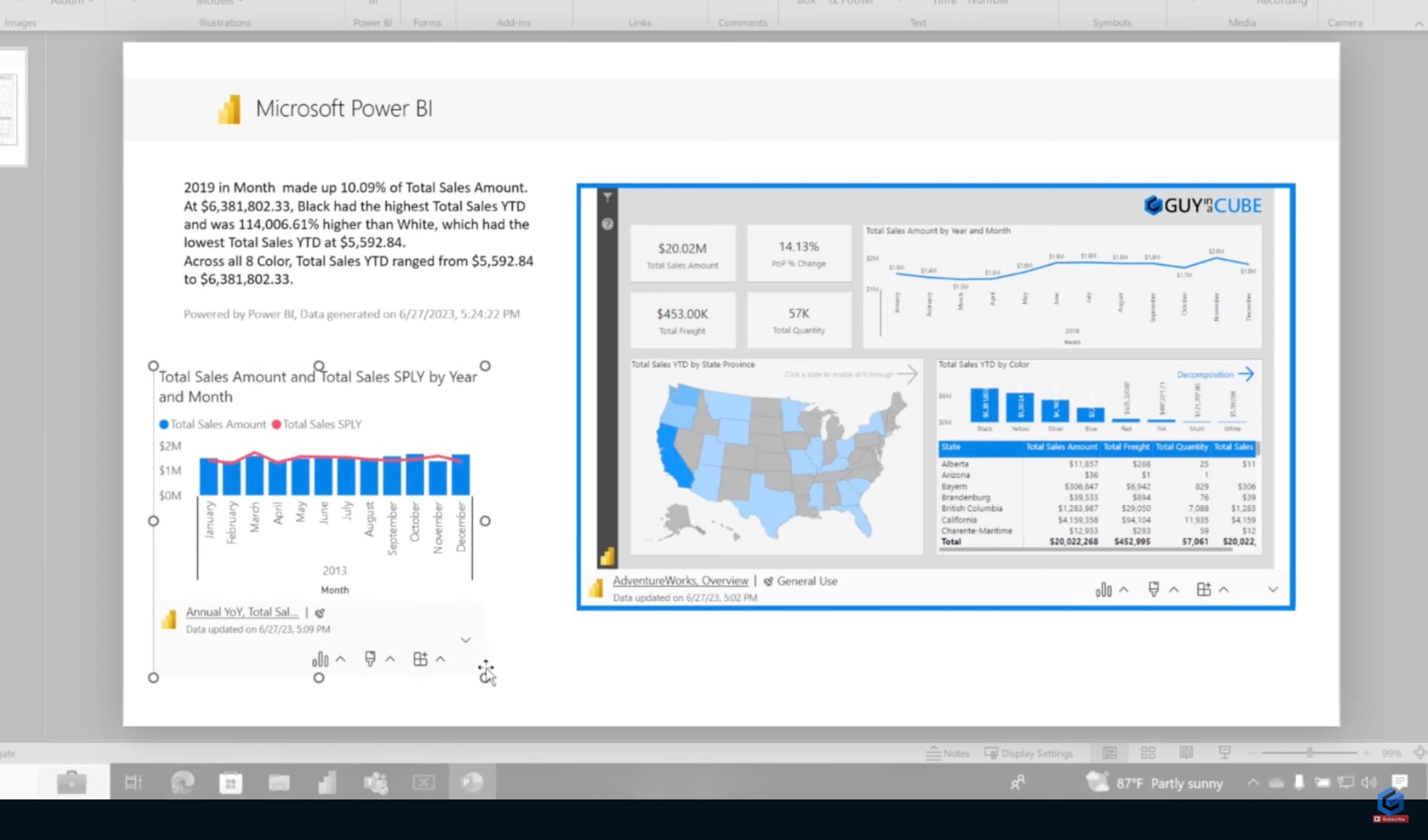Click the drill through arrow on map visual
Image resolution: width=1428 pixels, height=840 pixels.
(x=907, y=374)
